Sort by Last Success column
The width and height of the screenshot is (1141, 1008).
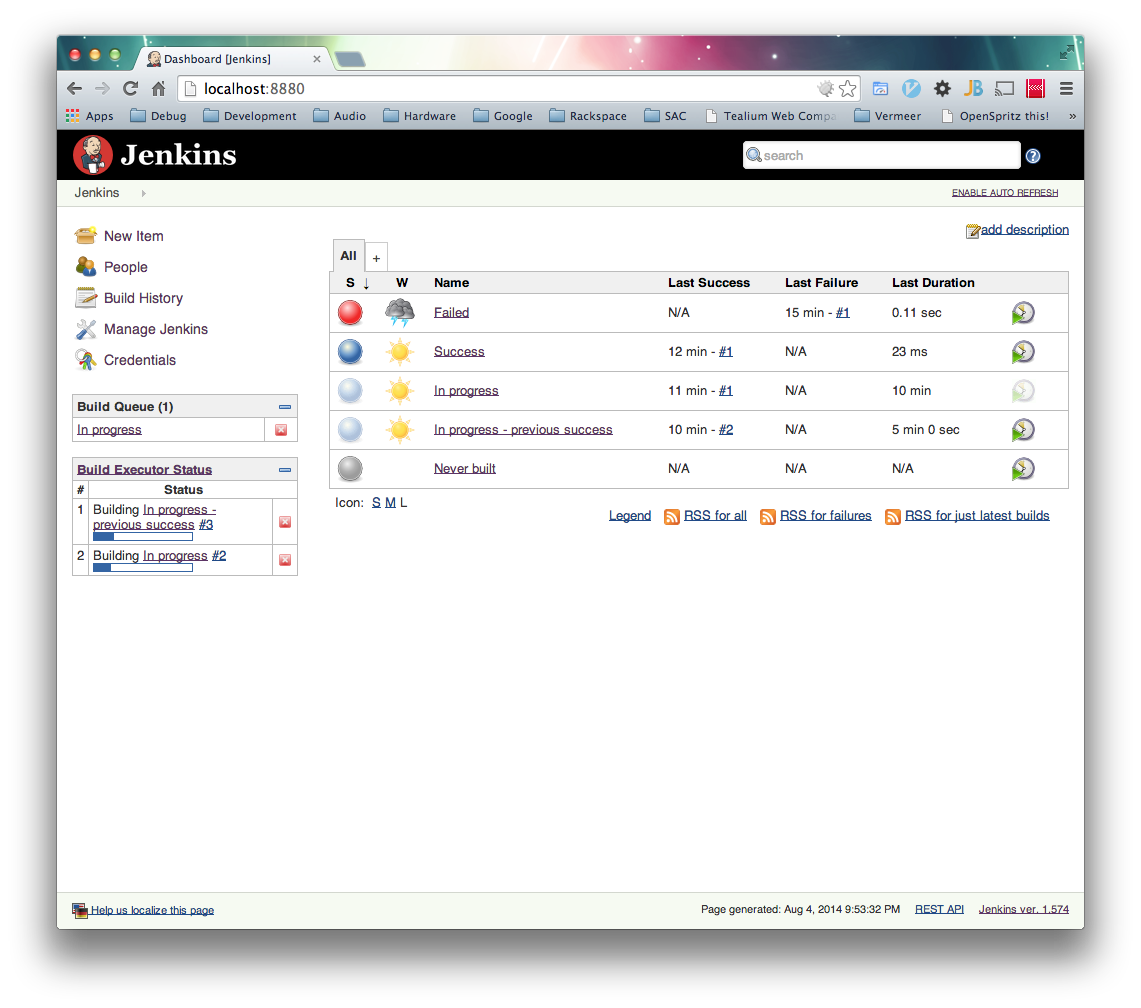pyautogui.click(x=709, y=282)
